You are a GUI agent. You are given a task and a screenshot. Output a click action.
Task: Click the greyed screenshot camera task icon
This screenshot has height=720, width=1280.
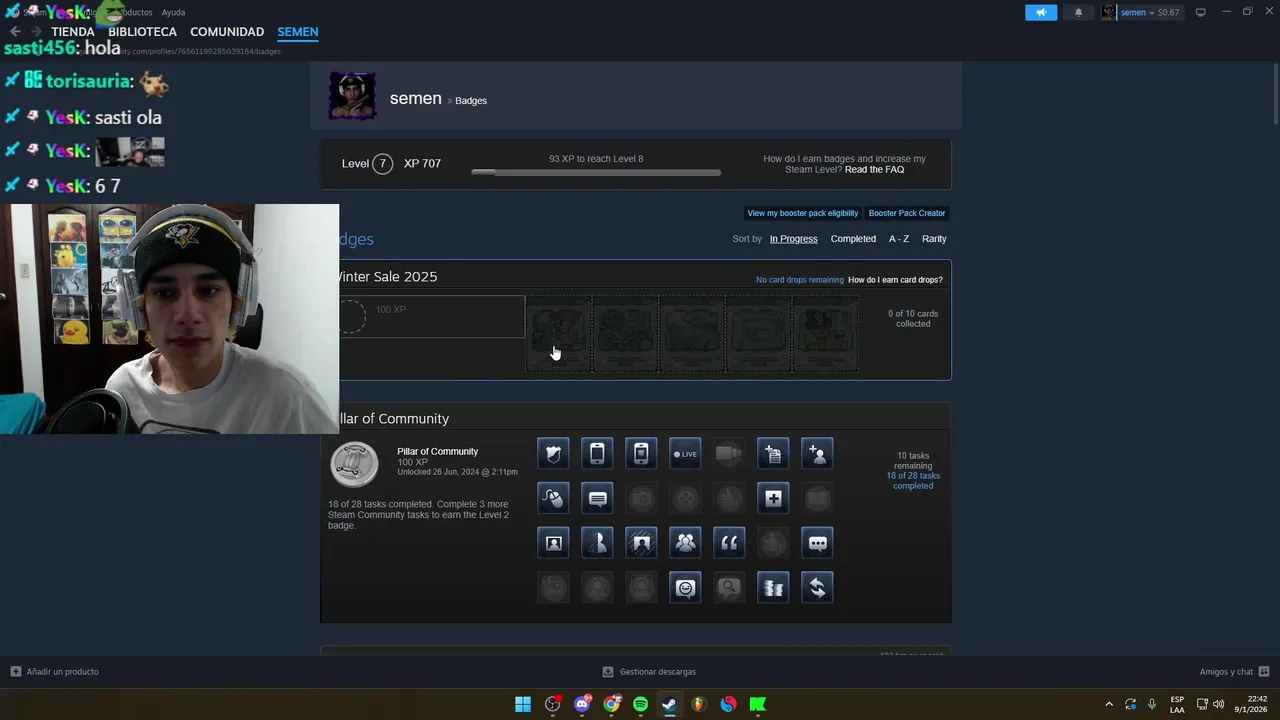(641, 498)
